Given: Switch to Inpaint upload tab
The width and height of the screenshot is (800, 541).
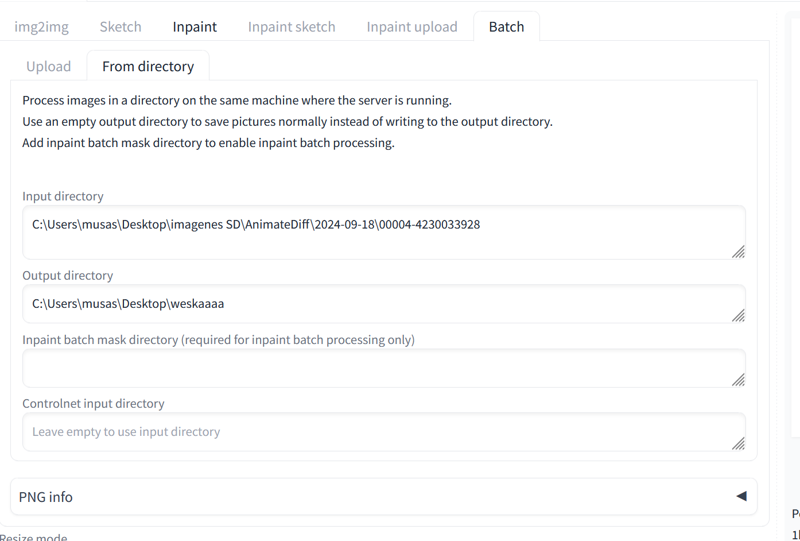Looking at the screenshot, I should (x=412, y=27).
